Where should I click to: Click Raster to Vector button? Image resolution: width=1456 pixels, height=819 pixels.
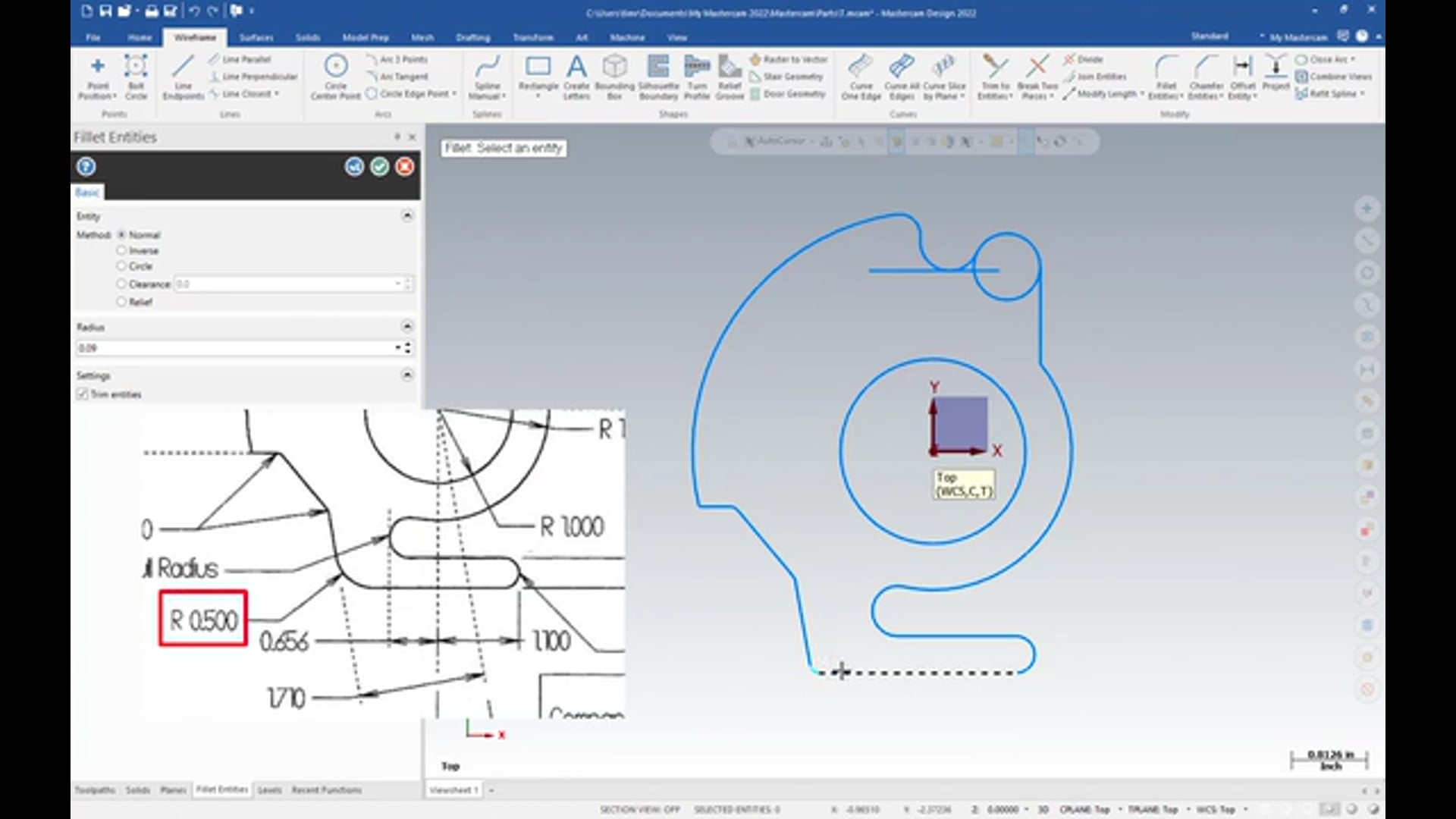(789, 59)
